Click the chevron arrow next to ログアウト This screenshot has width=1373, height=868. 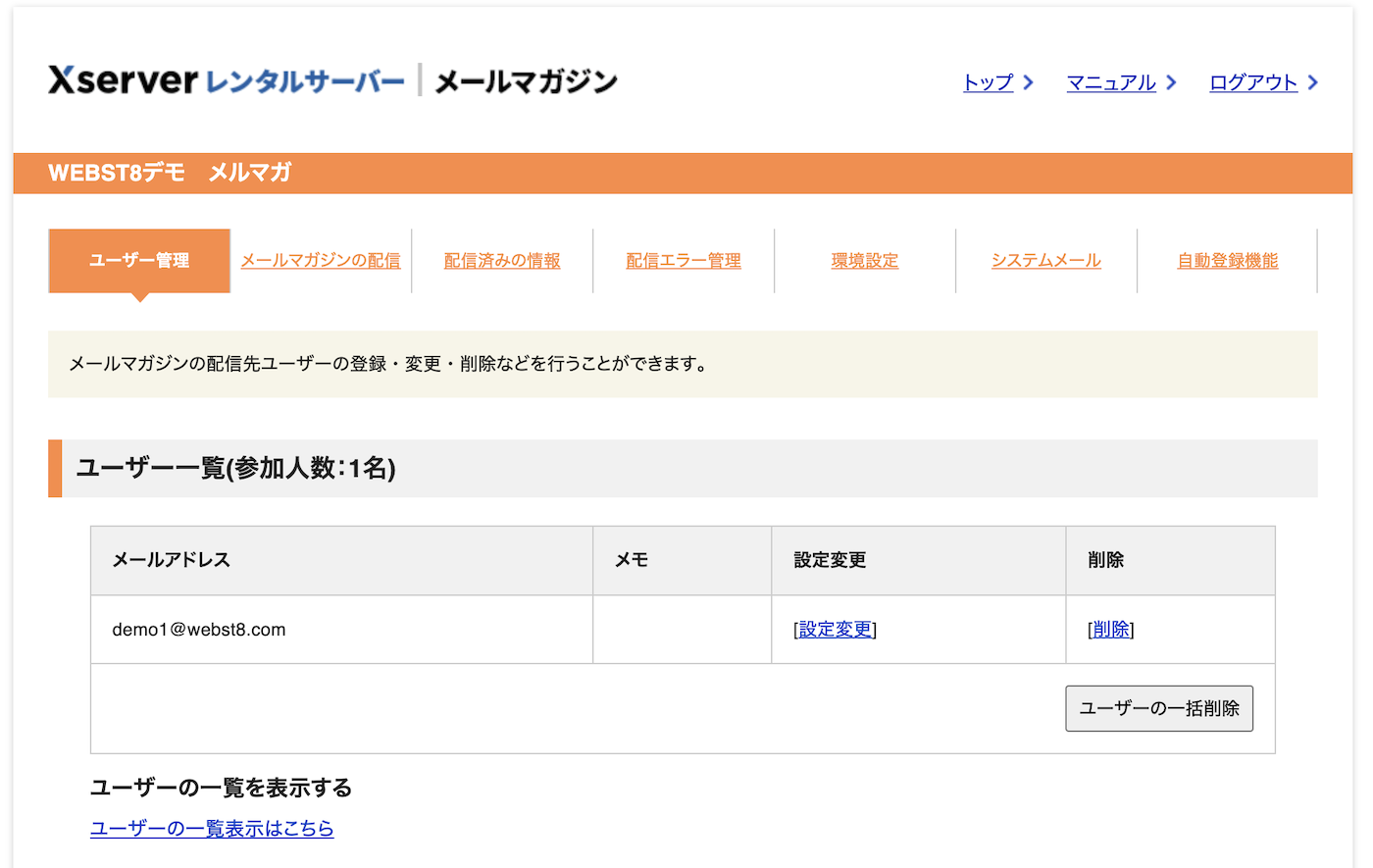click(1312, 82)
